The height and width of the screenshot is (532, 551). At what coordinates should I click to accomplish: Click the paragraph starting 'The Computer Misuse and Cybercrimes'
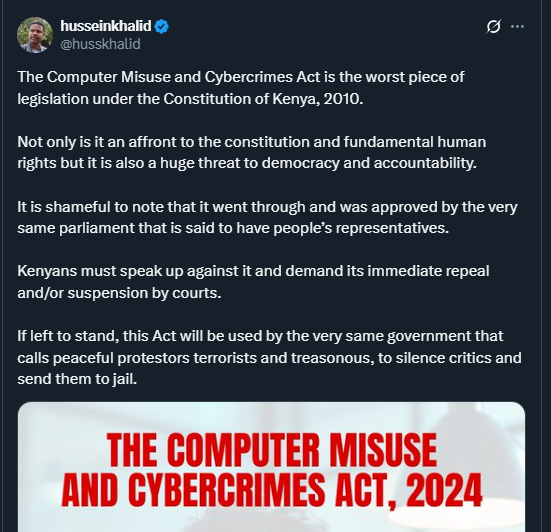[241, 88]
